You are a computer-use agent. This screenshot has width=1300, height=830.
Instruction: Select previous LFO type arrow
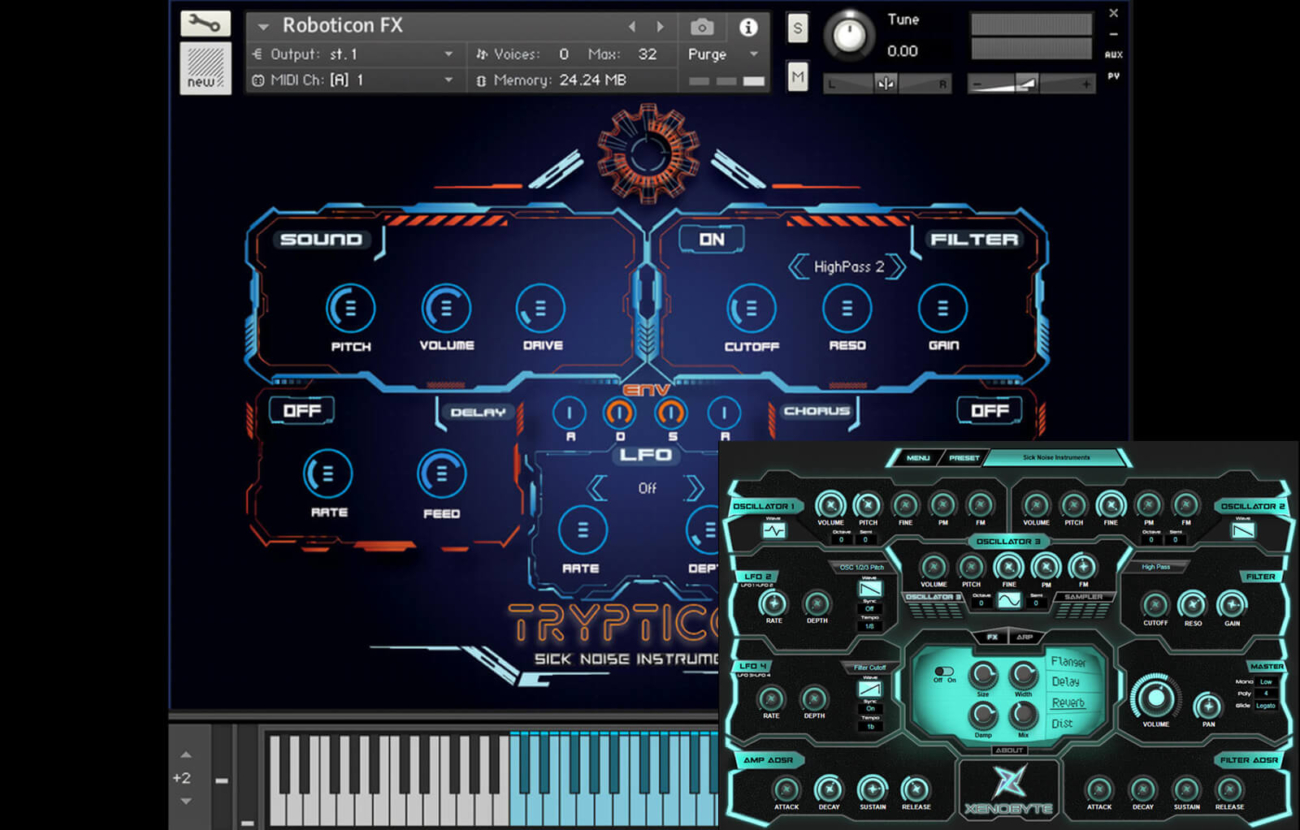click(x=597, y=488)
